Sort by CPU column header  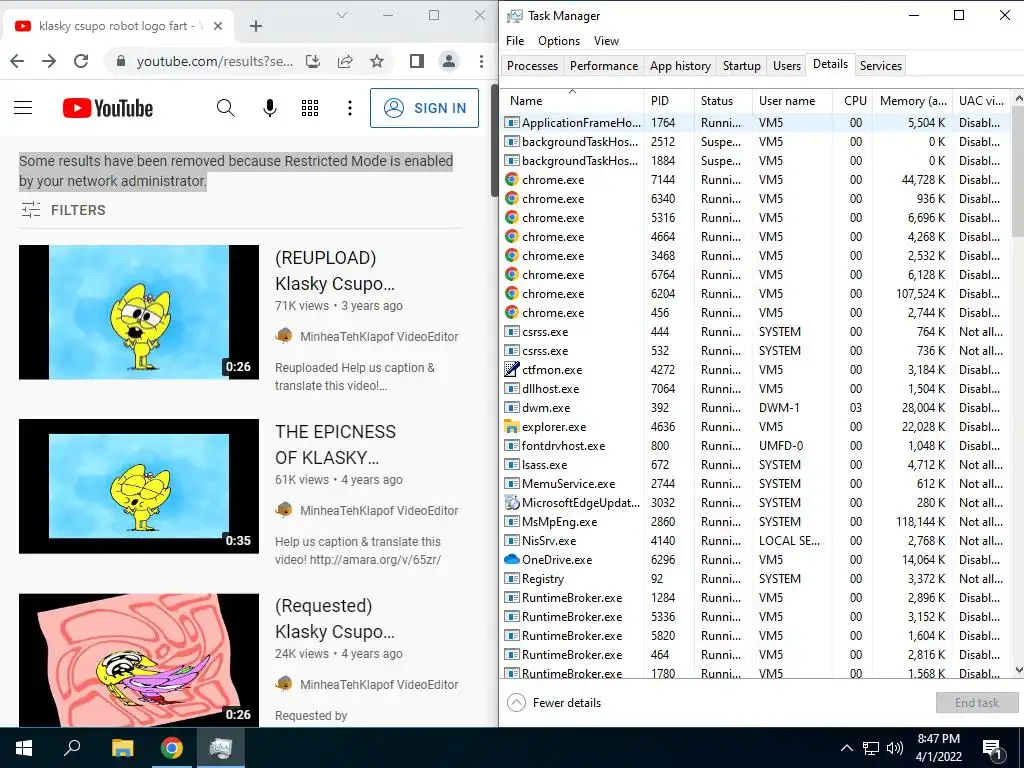tap(854, 101)
